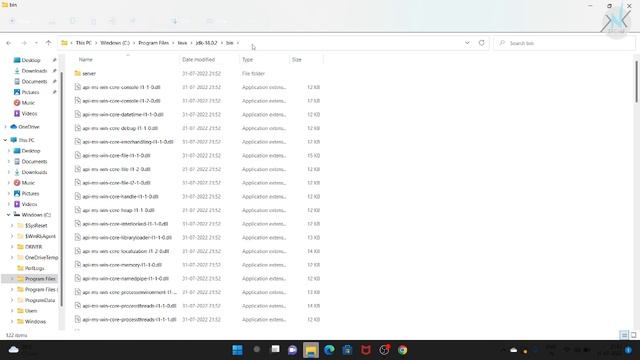Select api-ms-win-core-console-l1-1-0.dll file icon
The width and height of the screenshot is (640, 360).
78,87
